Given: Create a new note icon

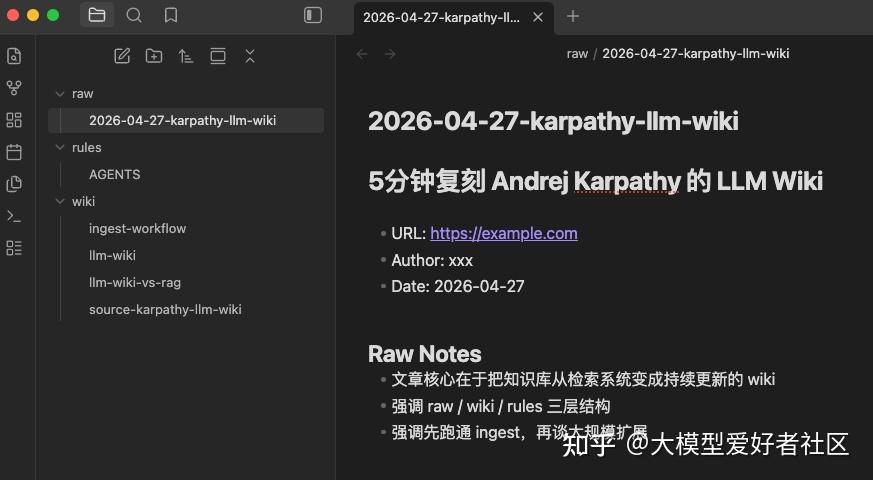Looking at the screenshot, I should [122, 56].
